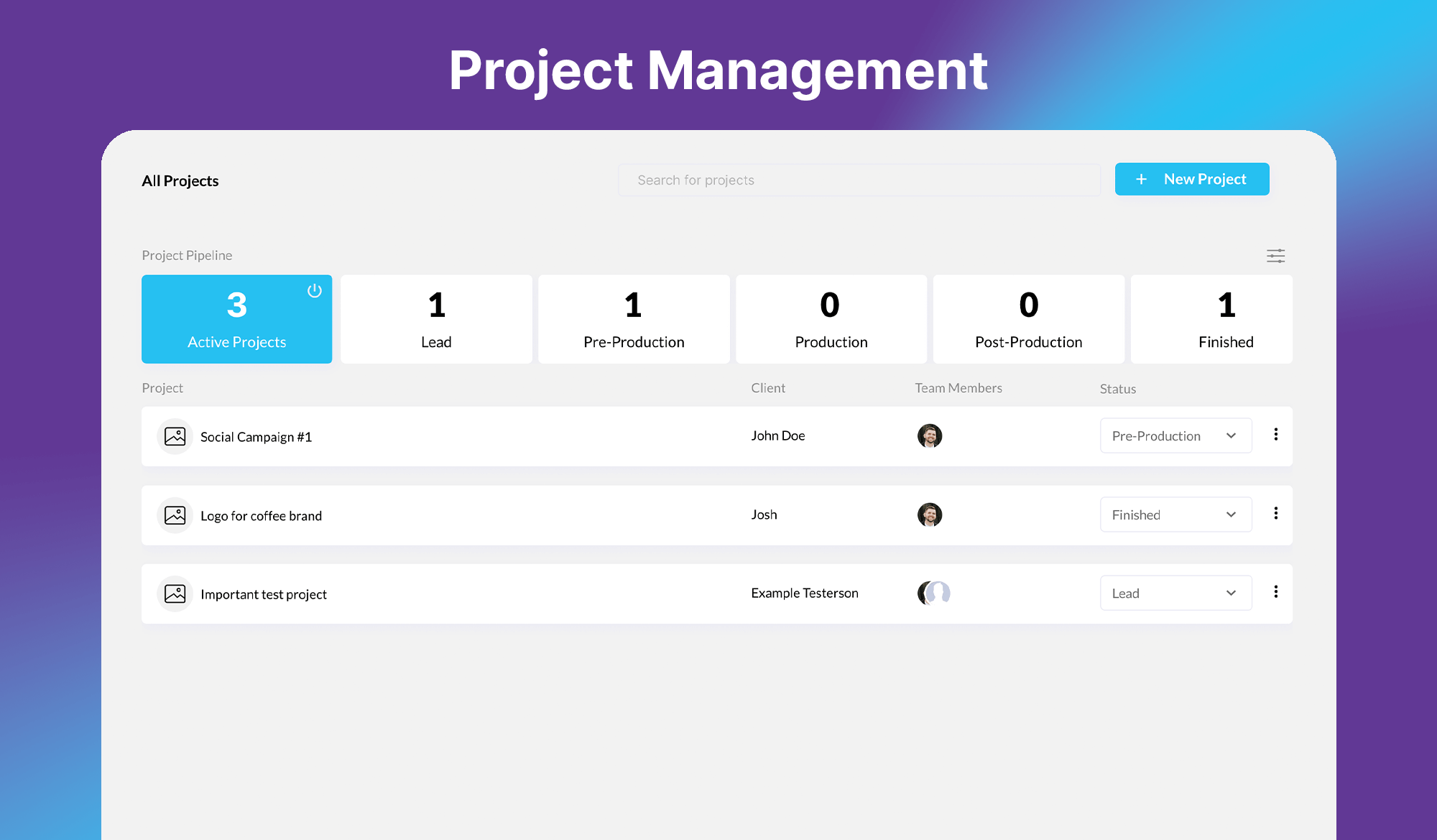
Task: Open more options for Logo for coffee brand
Action: tap(1275, 514)
